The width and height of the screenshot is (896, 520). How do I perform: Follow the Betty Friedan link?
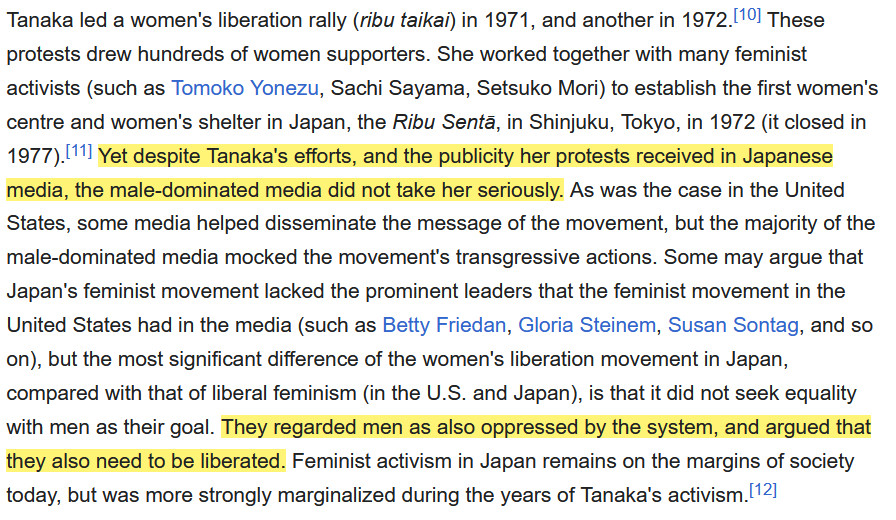point(444,325)
